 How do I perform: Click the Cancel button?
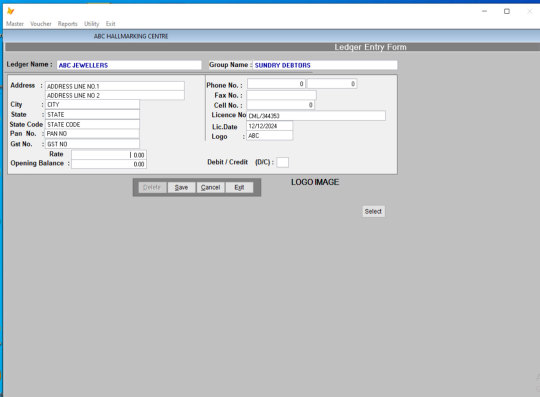coord(210,187)
